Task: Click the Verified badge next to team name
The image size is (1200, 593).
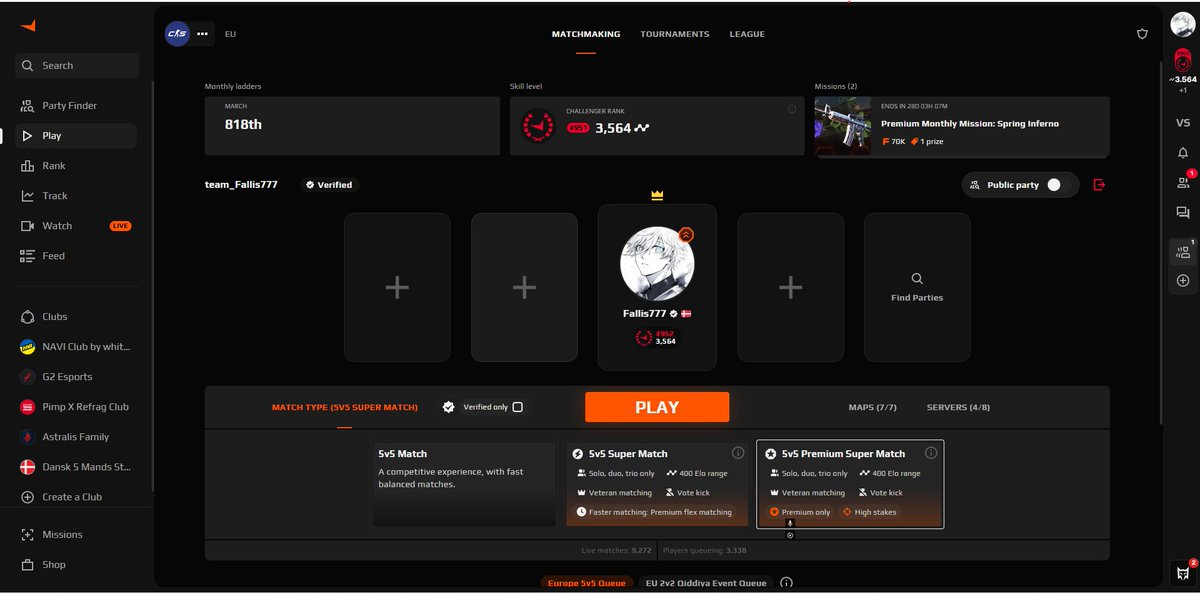Action: point(330,185)
